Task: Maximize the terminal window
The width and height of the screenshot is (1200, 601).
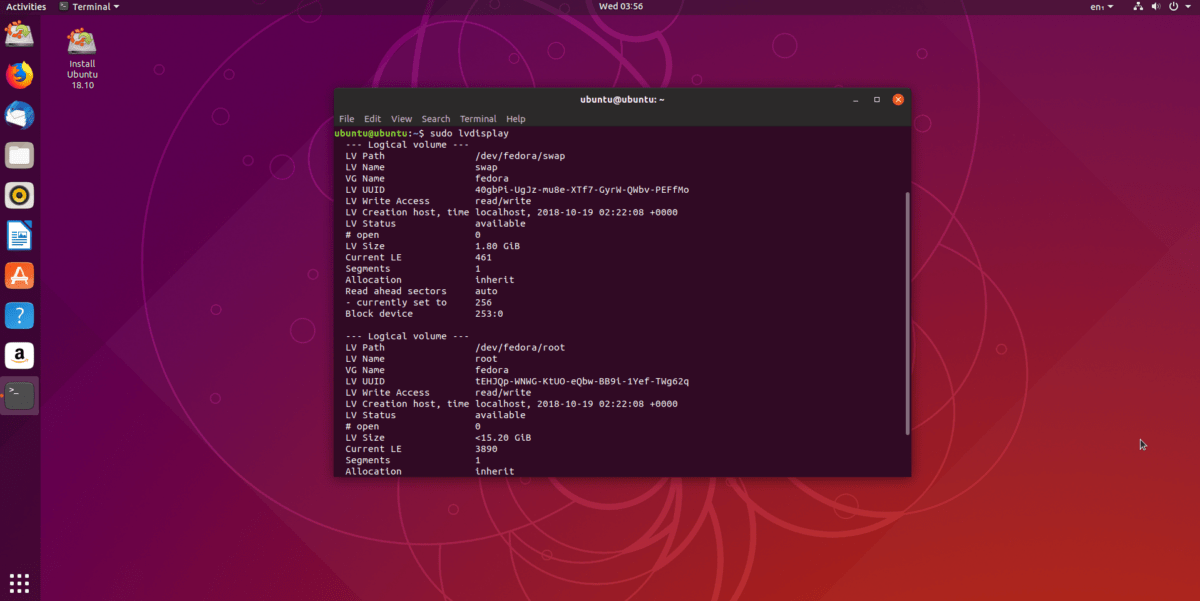Action: [877, 100]
